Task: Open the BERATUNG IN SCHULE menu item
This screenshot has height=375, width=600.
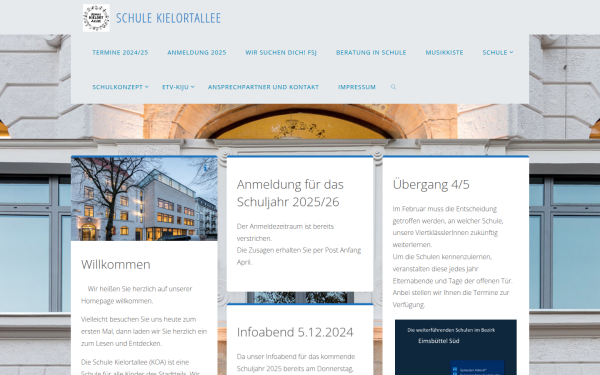Action: (x=371, y=52)
